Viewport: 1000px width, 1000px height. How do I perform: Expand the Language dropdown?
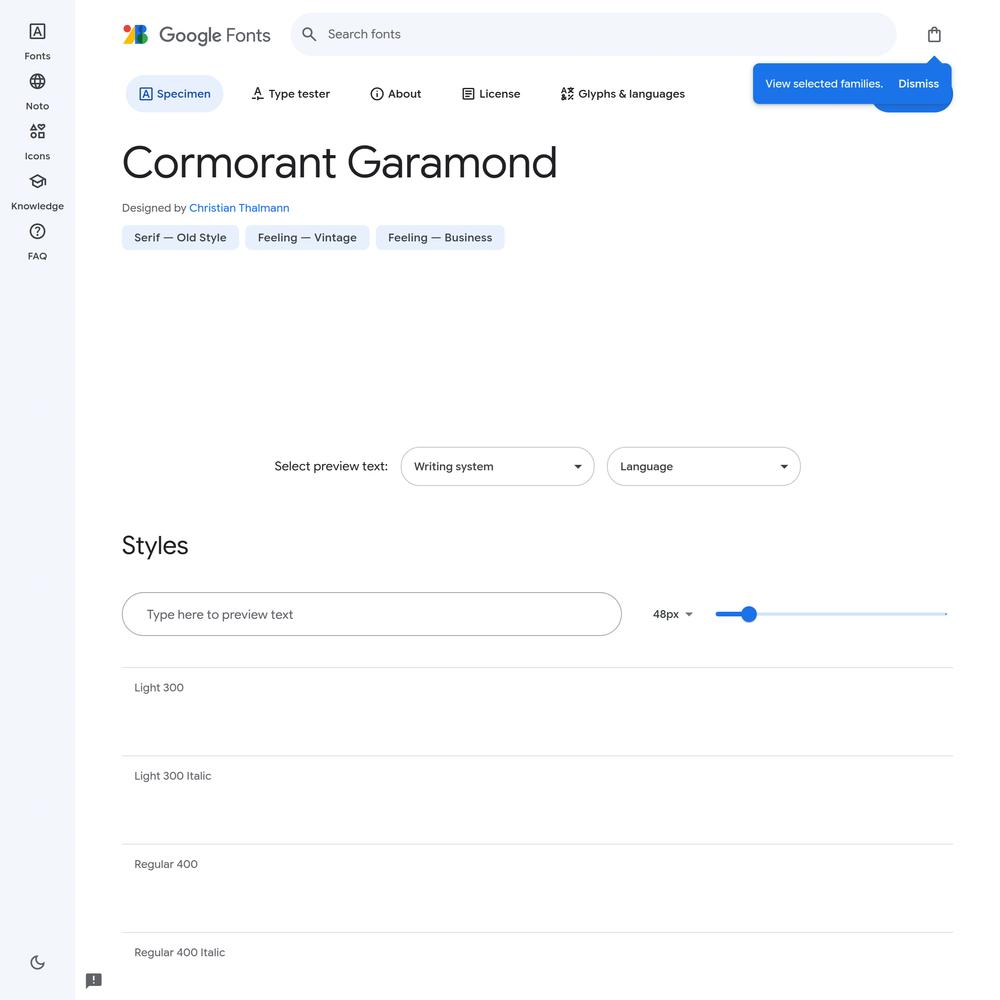point(703,467)
